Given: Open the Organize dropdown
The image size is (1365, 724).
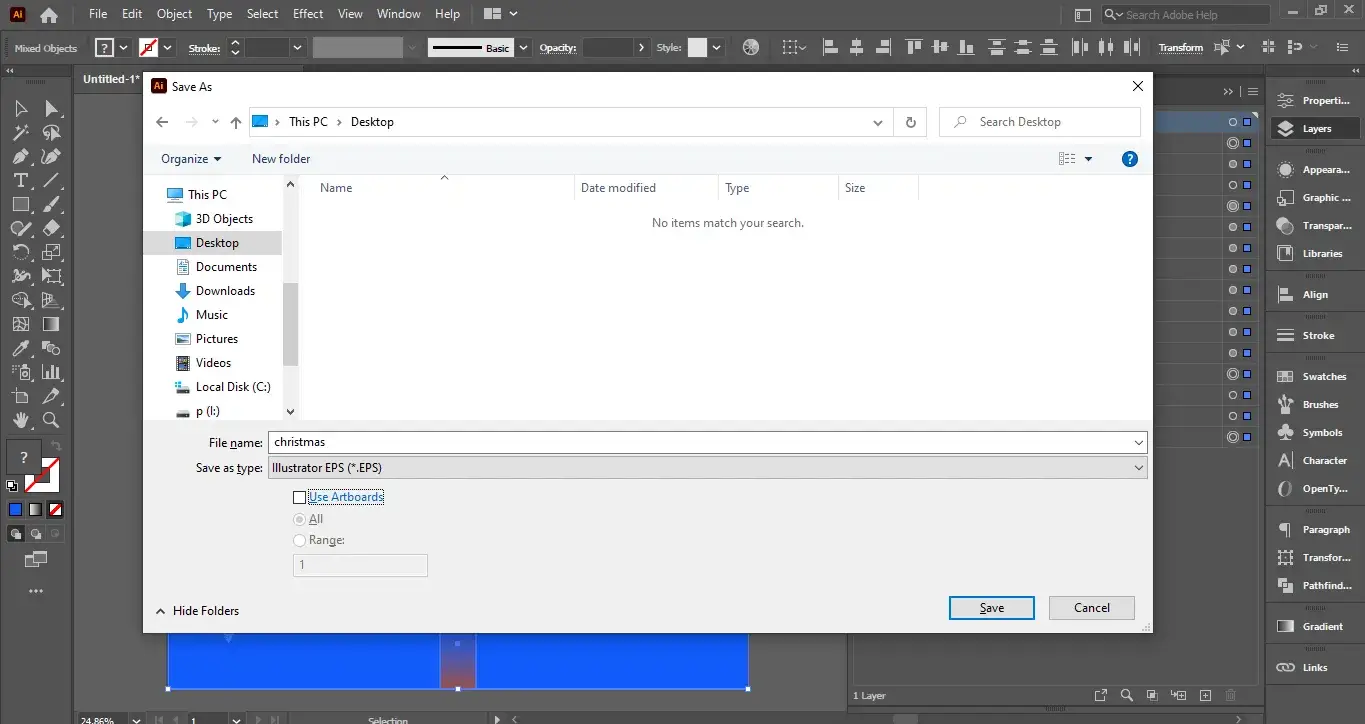Looking at the screenshot, I should (x=190, y=158).
